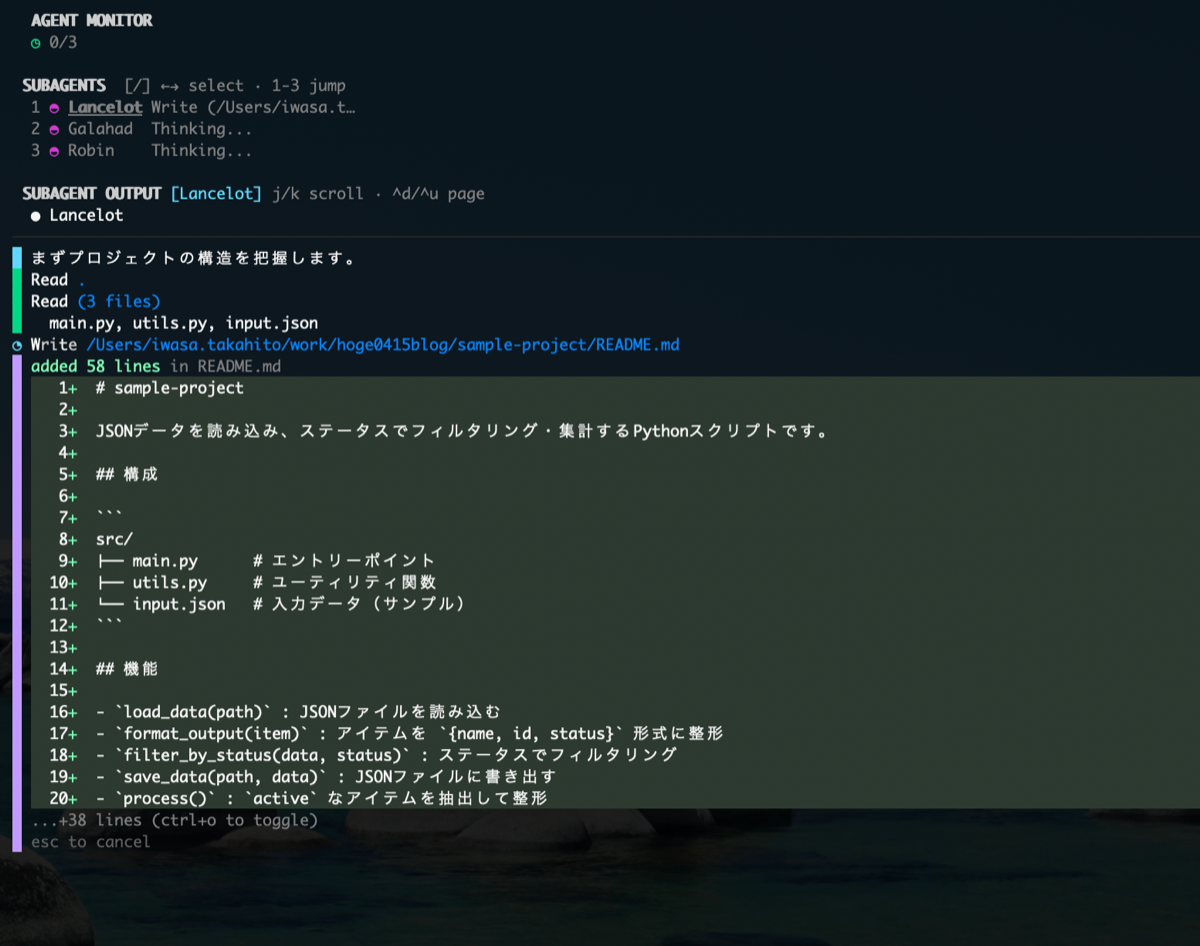This screenshot has height=946, width=1200.
Task: Select the [Lancelot] label in SUBAGENT OUTPUT bar
Action: [x=216, y=193]
